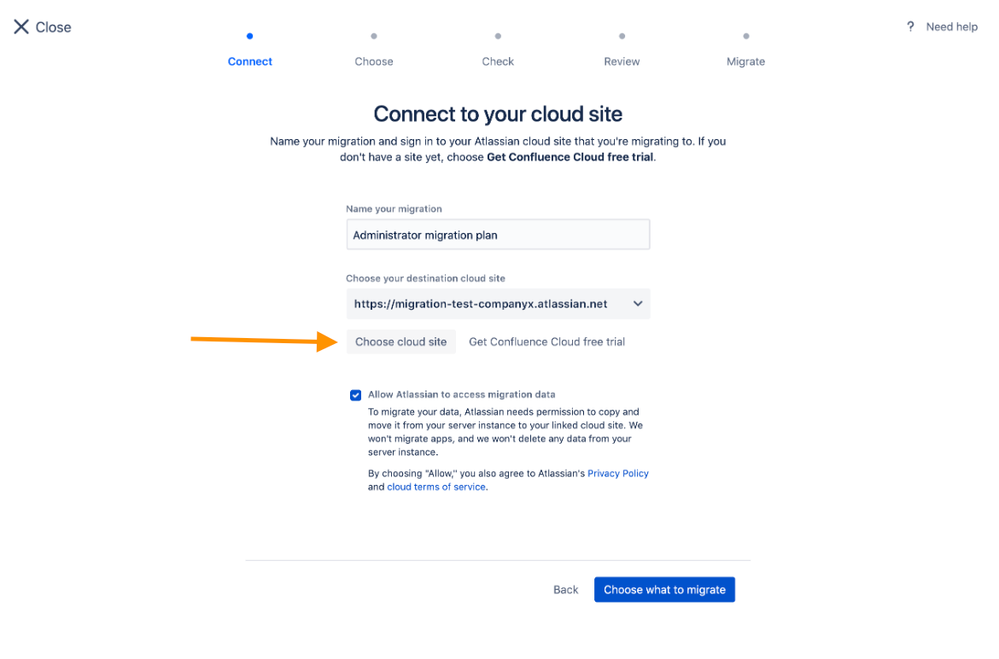Click the dropdown chevron arrow for cloud site

[x=638, y=304]
